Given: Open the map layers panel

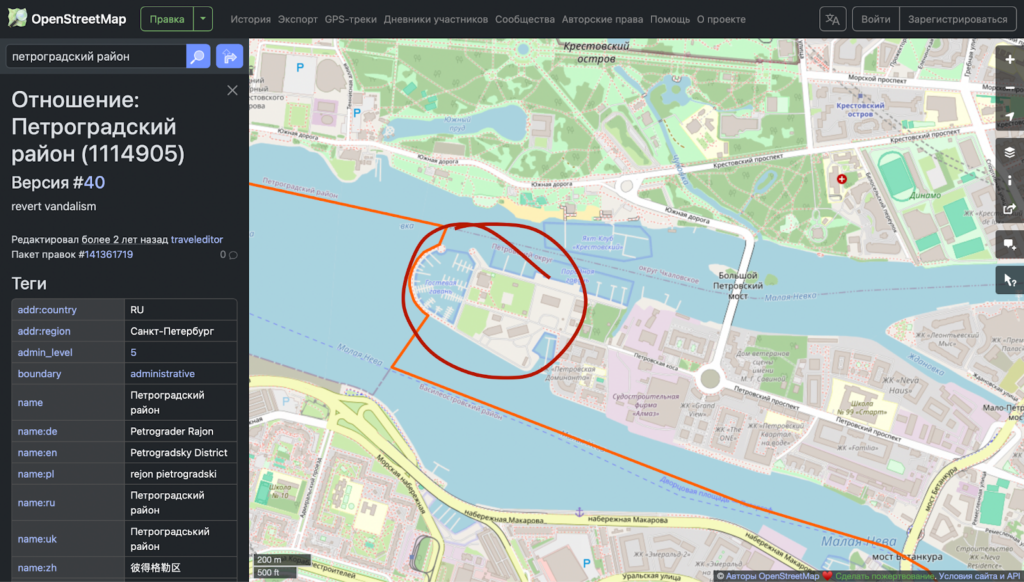Looking at the screenshot, I should tap(1009, 152).
